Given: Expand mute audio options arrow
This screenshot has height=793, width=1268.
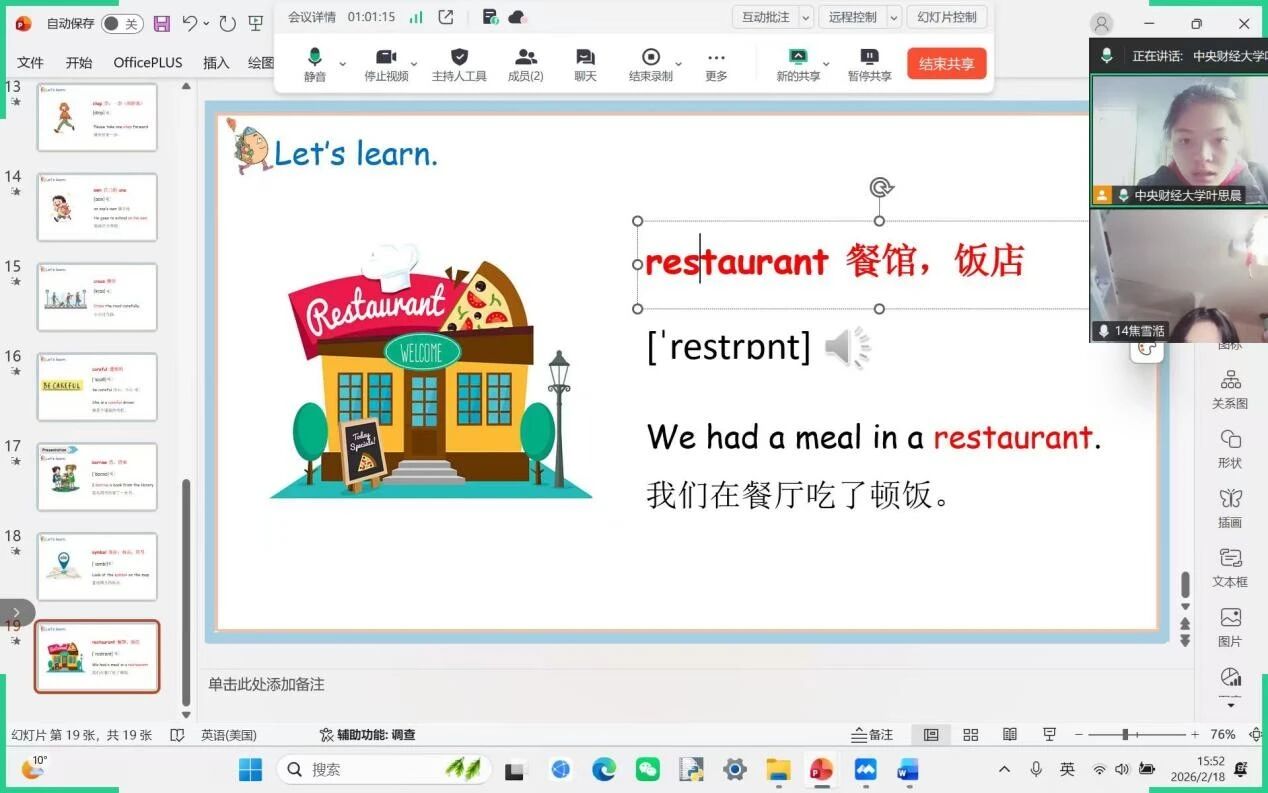Looking at the screenshot, I should (343, 63).
